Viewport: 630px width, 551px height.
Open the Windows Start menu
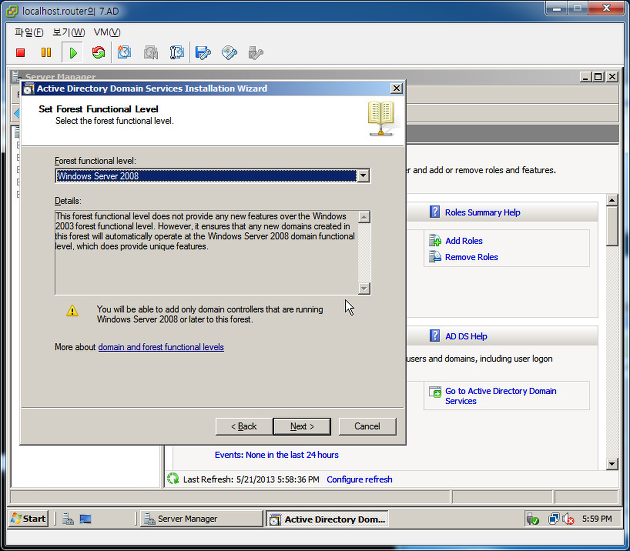(28, 519)
